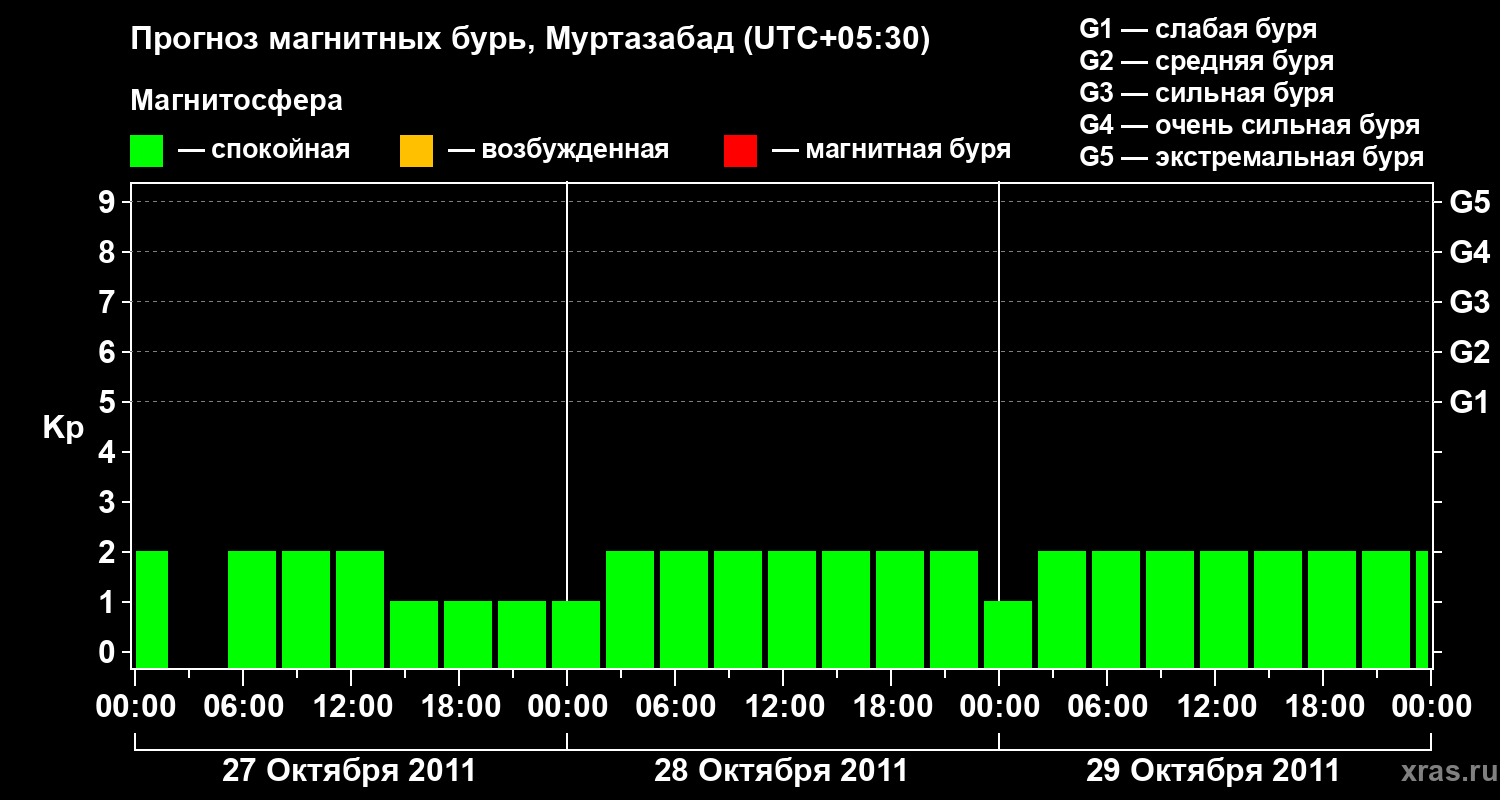Click the '18:00' time label for 28 October

(891, 707)
